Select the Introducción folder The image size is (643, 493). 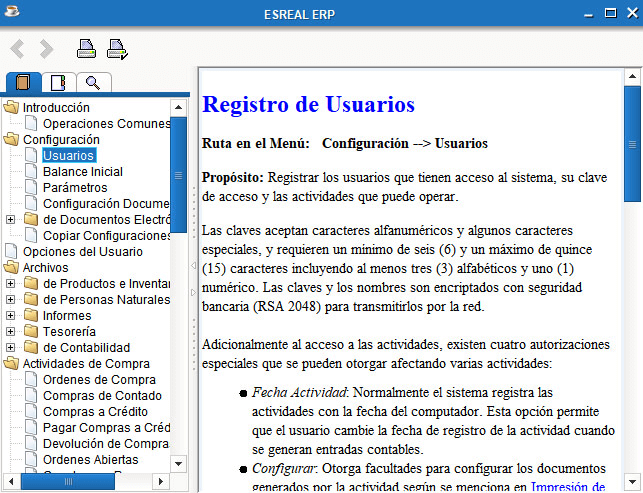pyautogui.click(x=56, y=107)
